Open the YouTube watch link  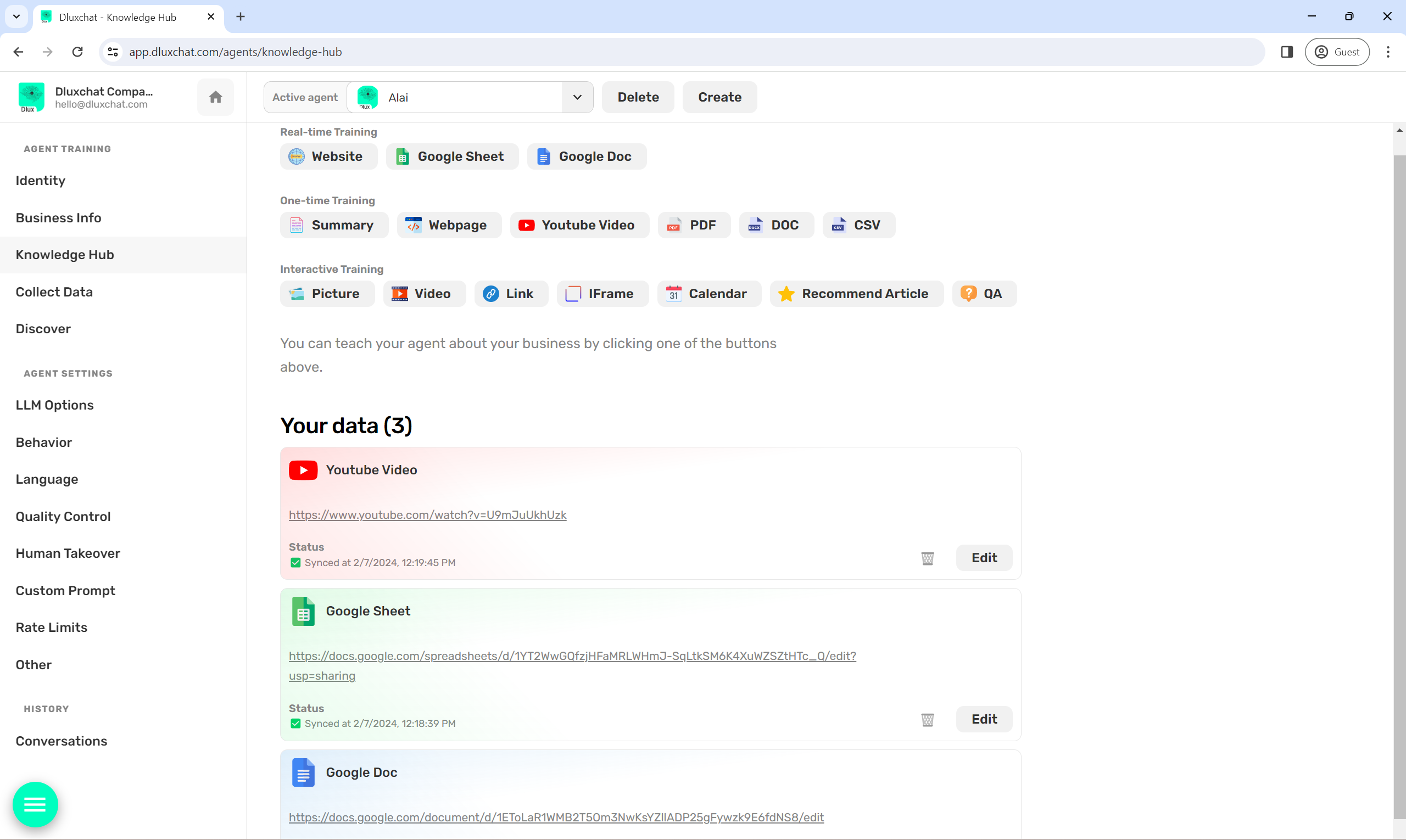[x=427, y=515]
